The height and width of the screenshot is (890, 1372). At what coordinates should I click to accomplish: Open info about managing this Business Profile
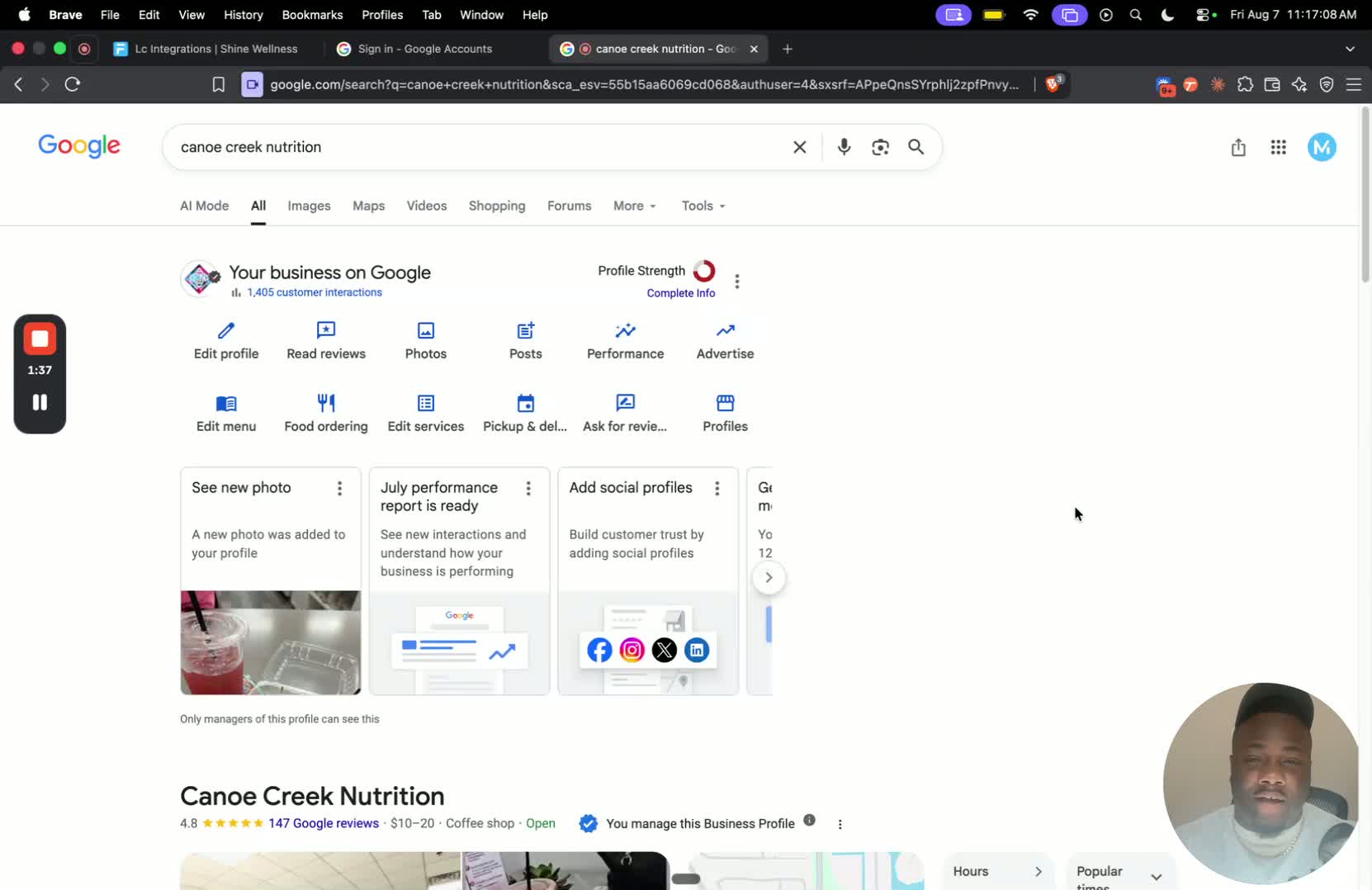[810, 820]
